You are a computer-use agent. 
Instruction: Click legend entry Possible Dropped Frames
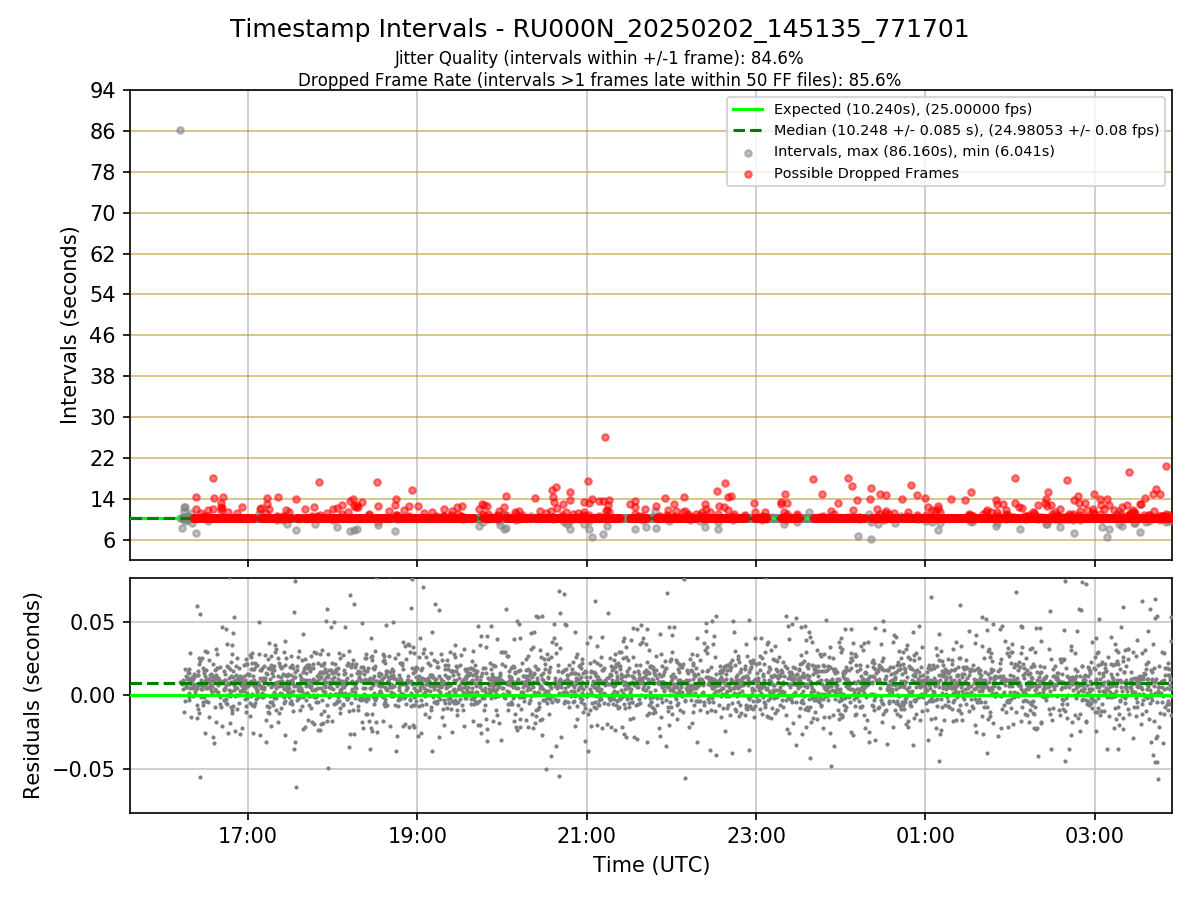coord(866,173)
